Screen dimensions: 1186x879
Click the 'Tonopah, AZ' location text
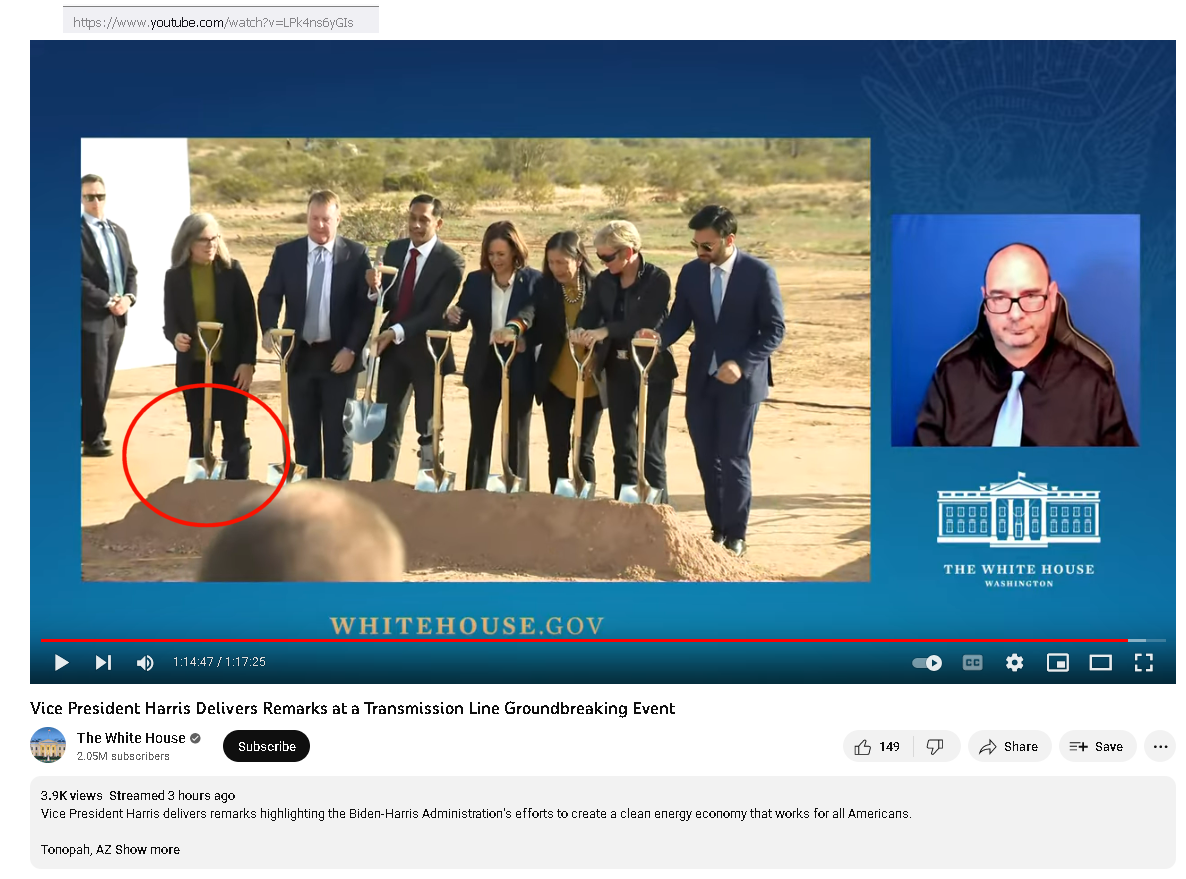[x=76, y=849]
